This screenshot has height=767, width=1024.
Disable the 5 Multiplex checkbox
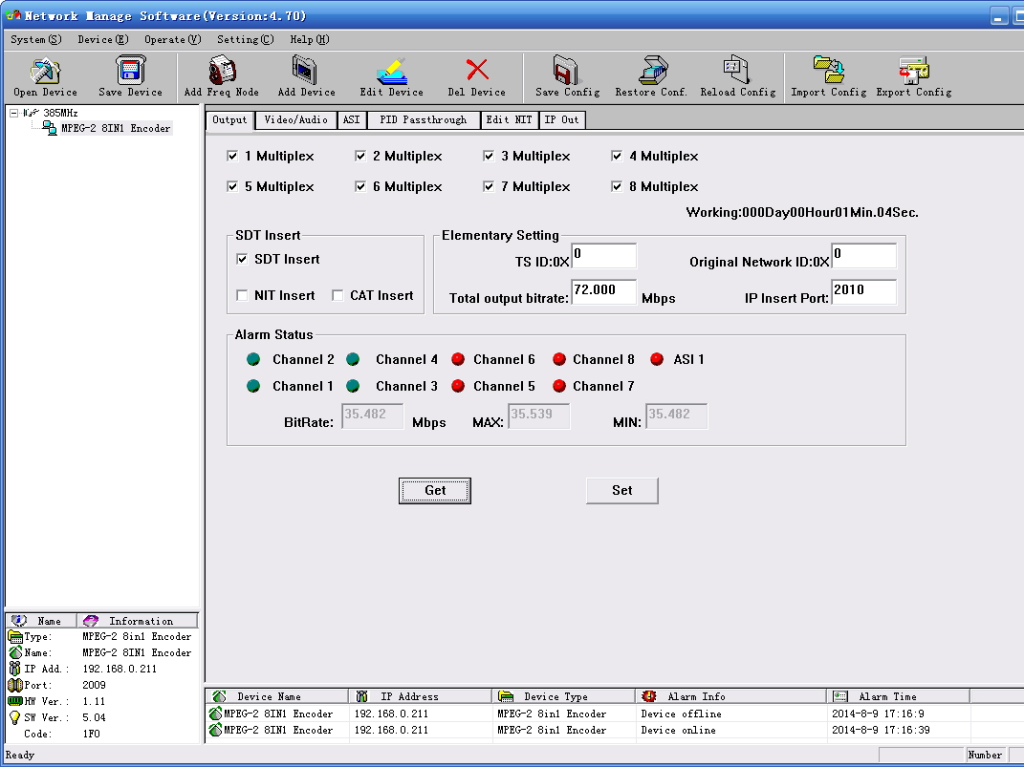[232, 186]
